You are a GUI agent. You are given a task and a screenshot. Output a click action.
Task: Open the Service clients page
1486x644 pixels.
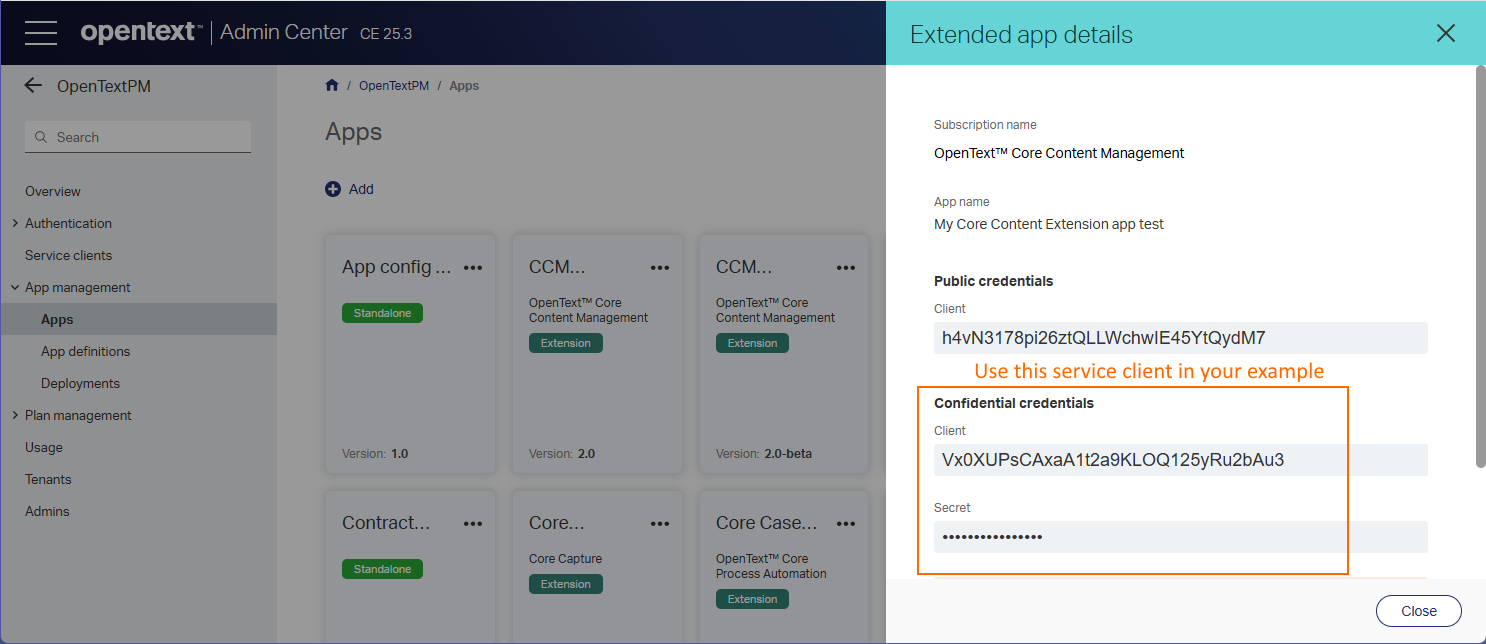[68, 255]
